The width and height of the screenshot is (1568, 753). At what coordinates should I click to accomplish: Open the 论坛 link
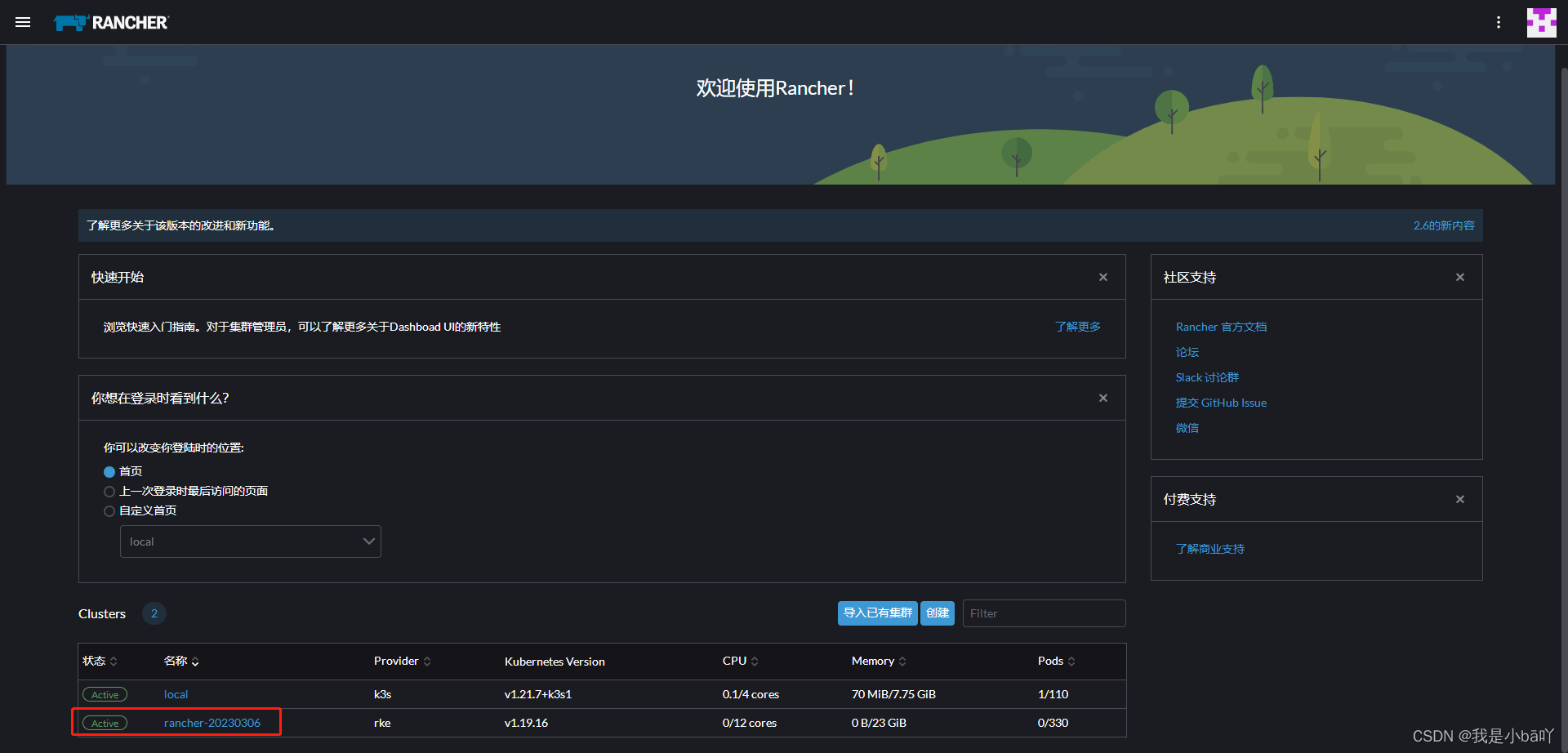tap(1187, 352)
